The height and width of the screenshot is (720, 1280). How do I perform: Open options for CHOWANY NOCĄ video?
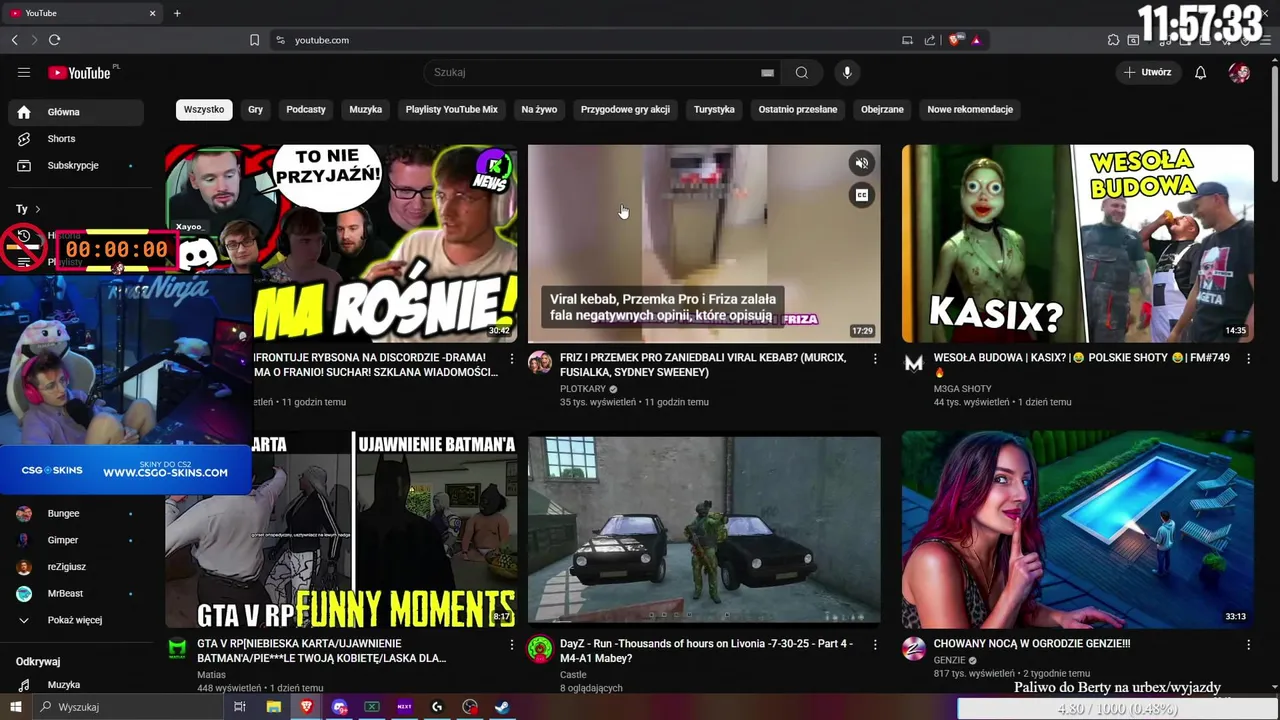coord(1249,645)
